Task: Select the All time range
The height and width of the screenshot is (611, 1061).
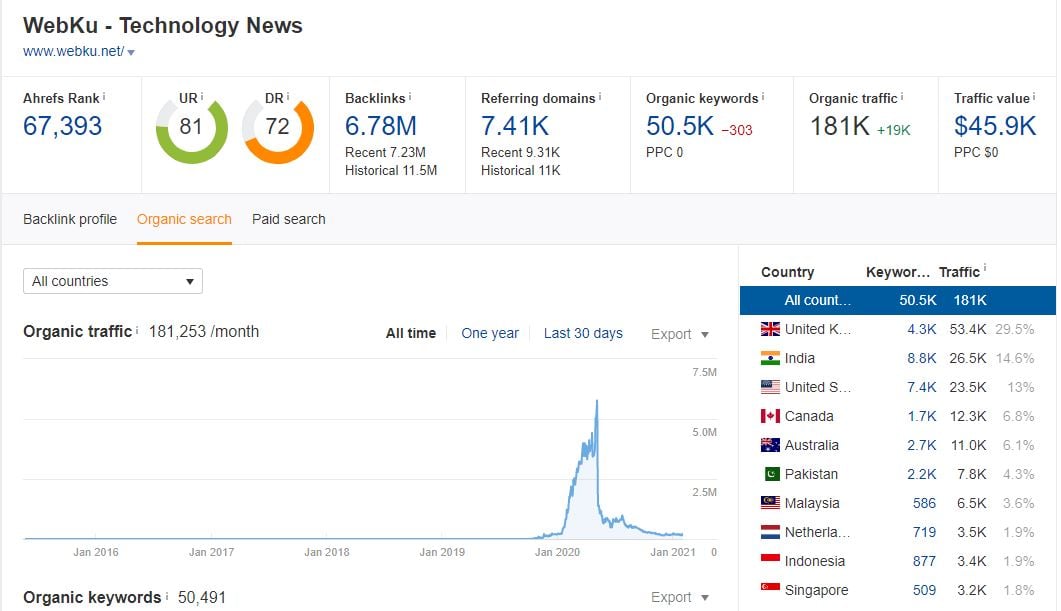Action: pyautogui.click(x=411, y=333)
